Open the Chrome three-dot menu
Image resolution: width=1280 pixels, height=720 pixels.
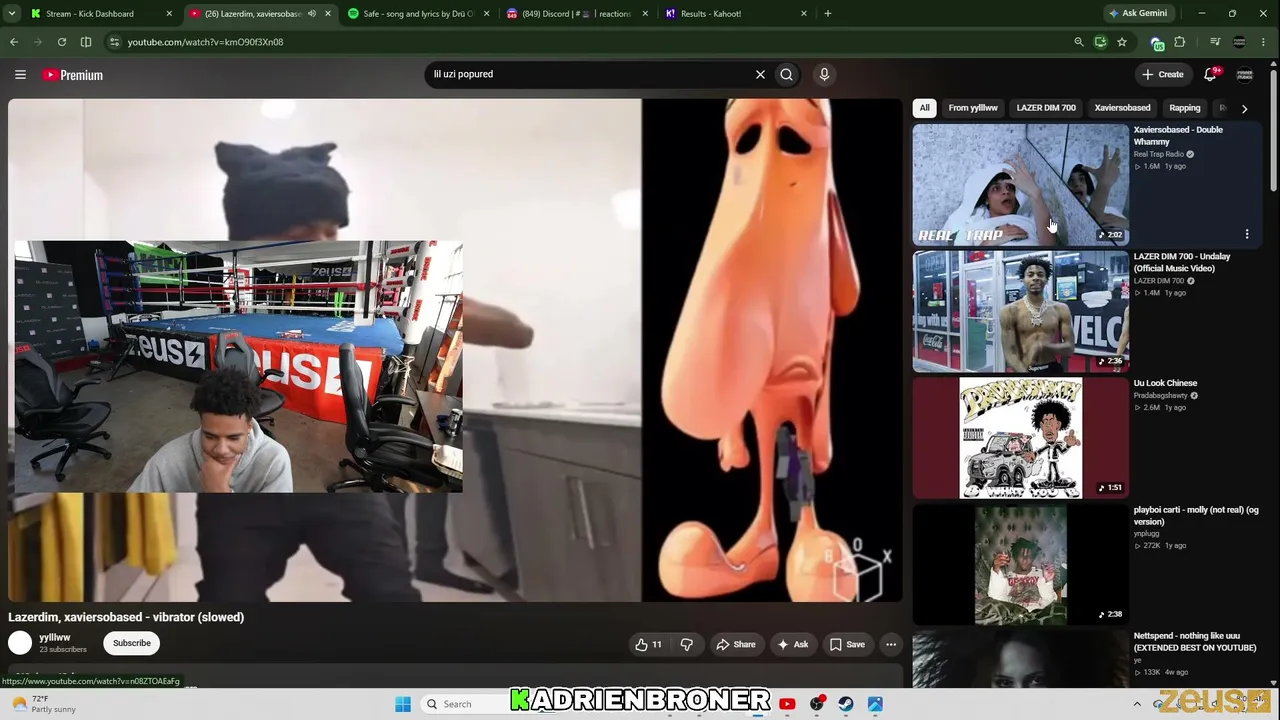pos(1265,42)
